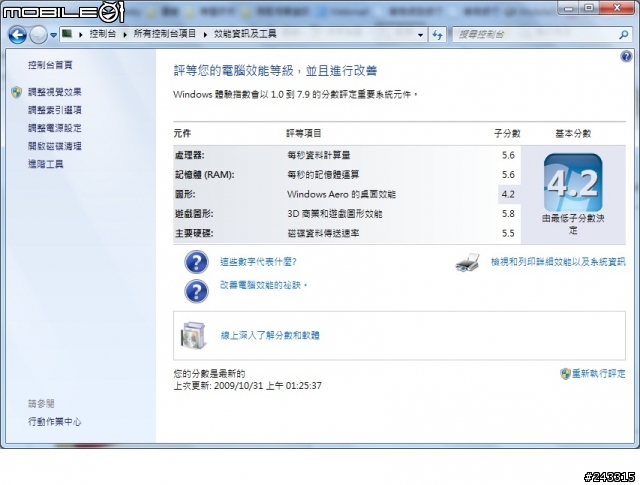The height and width of the screenshot is (485, 640).
Task: Select the 圖形 row label
Action: pos(185,194)
